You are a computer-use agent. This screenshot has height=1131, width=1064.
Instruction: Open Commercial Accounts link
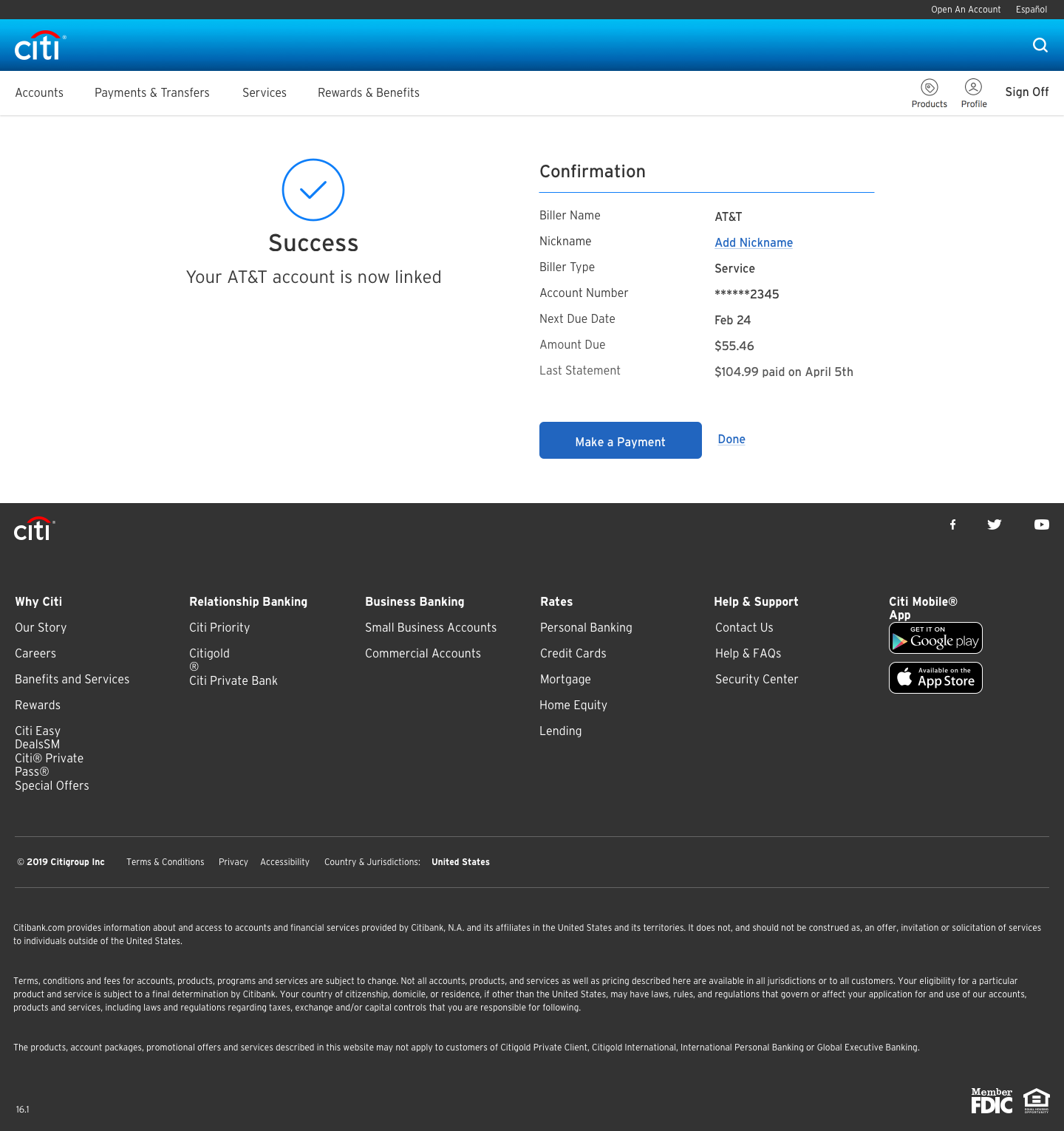tap(423, 653)
